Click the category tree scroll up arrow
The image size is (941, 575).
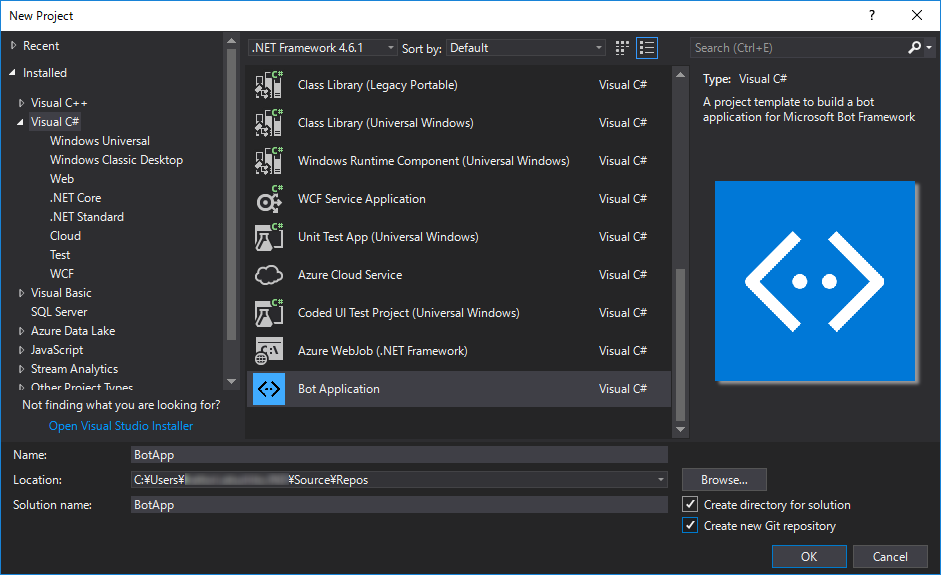click(x=231, y=41)
